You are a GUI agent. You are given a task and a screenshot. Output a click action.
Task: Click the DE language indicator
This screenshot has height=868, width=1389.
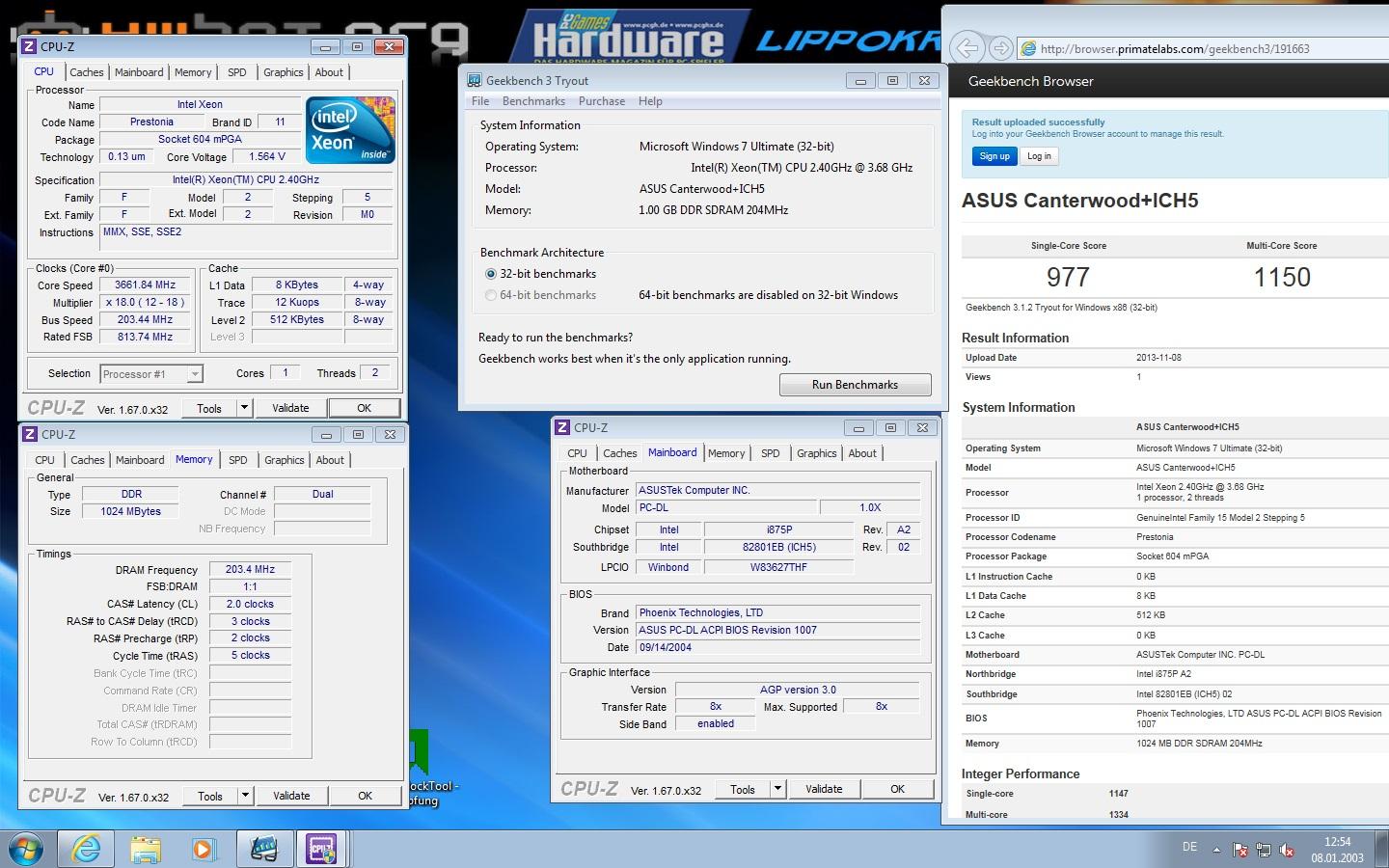(x=1189, y=847)
